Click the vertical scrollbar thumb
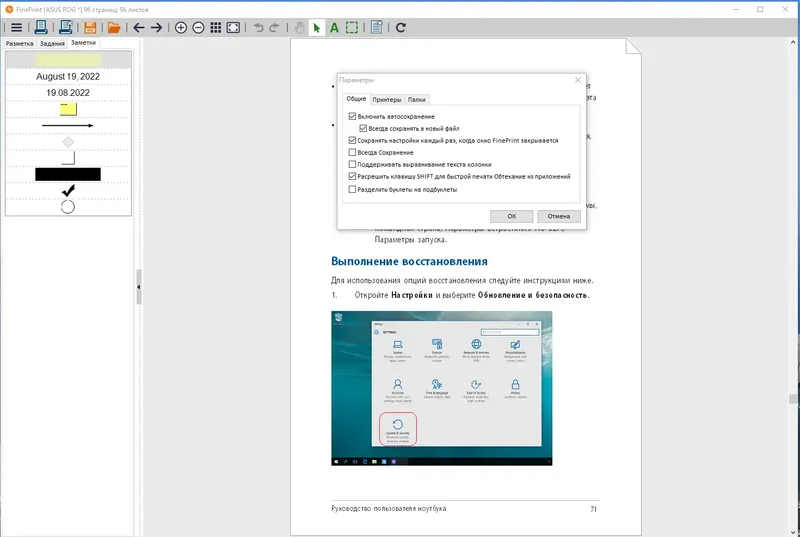The height and width of the screenshot is (537, 800). click(x=793, y=399)
